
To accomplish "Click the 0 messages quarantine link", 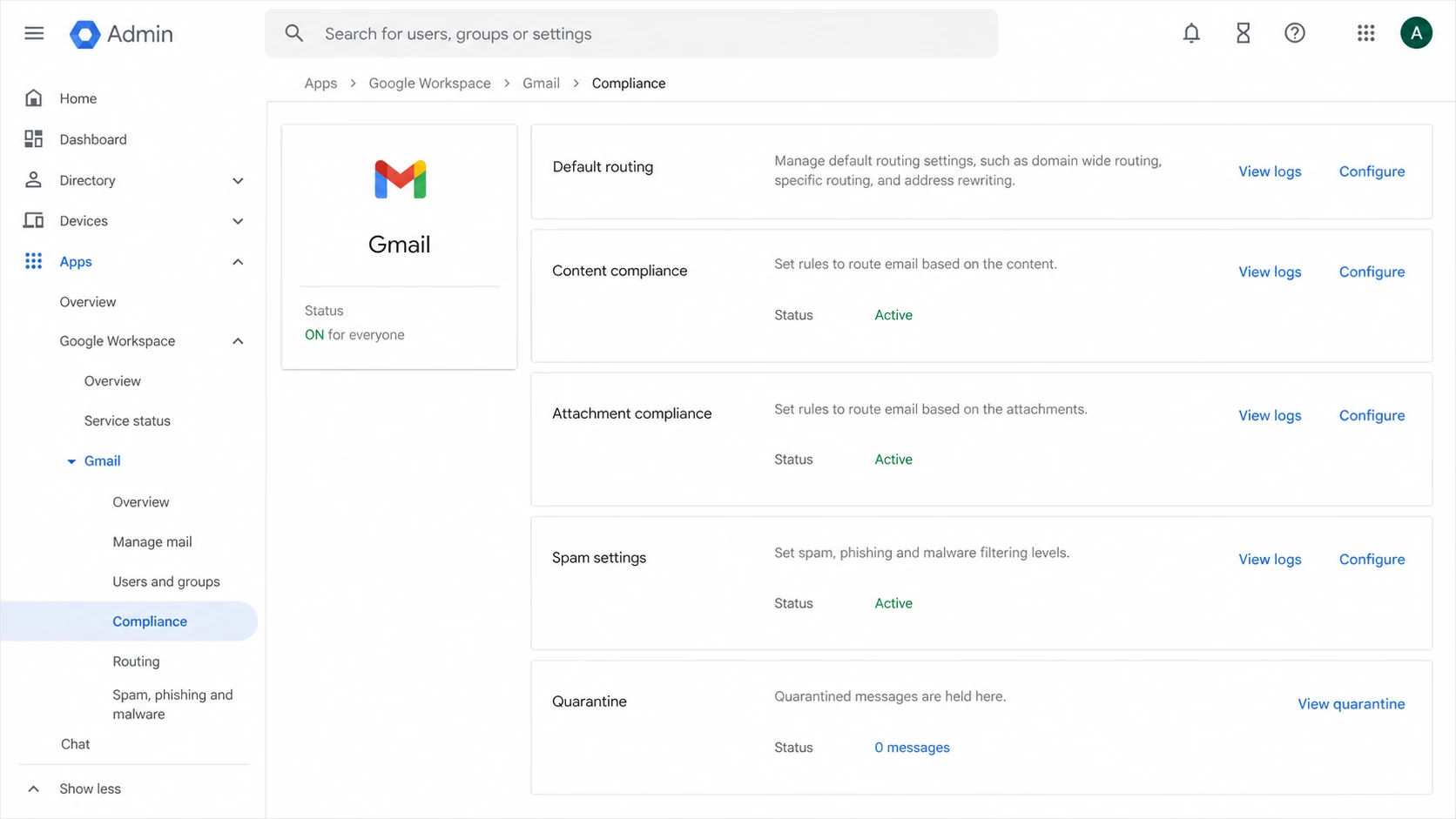I will point(912,747).
